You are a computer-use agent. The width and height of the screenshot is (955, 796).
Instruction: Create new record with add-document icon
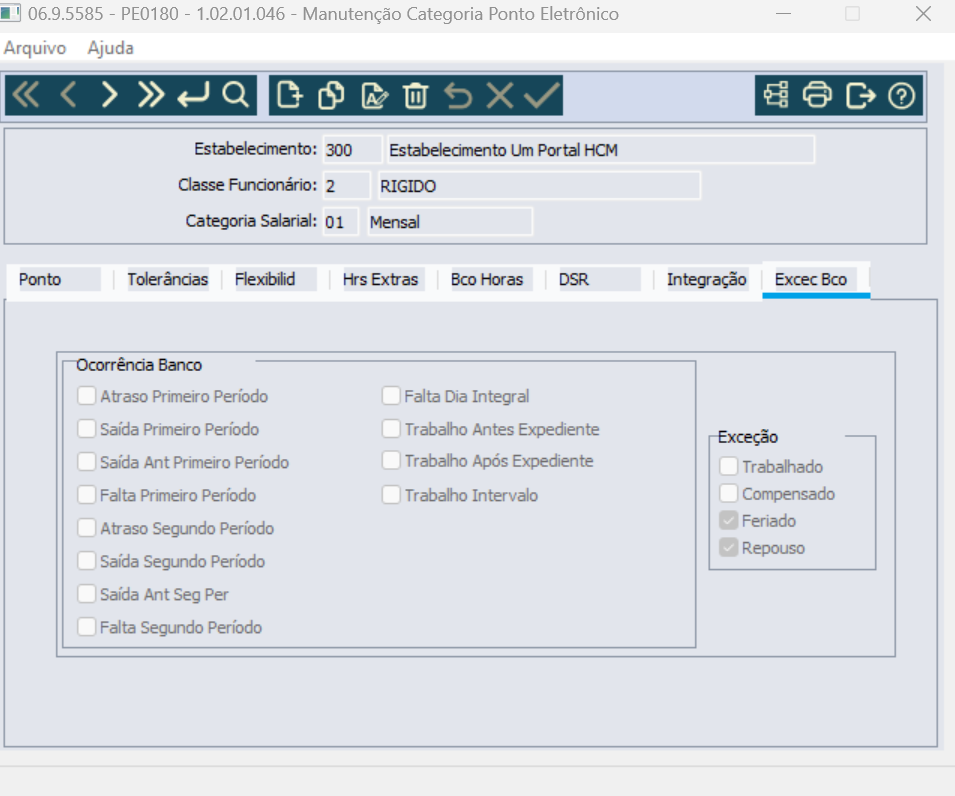click(x=289, y=95)
